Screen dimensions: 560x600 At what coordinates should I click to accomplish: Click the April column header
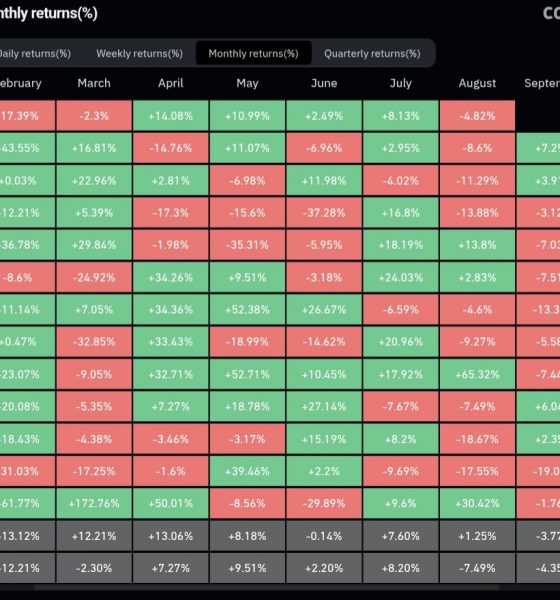[x=171, y=83]
